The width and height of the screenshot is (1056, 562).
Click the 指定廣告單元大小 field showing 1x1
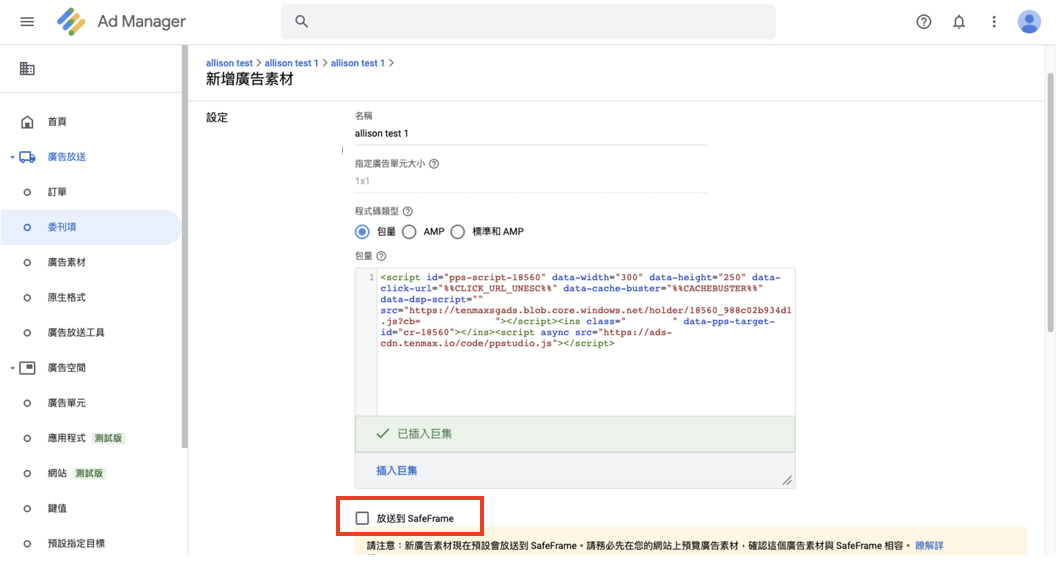point(530,181)
